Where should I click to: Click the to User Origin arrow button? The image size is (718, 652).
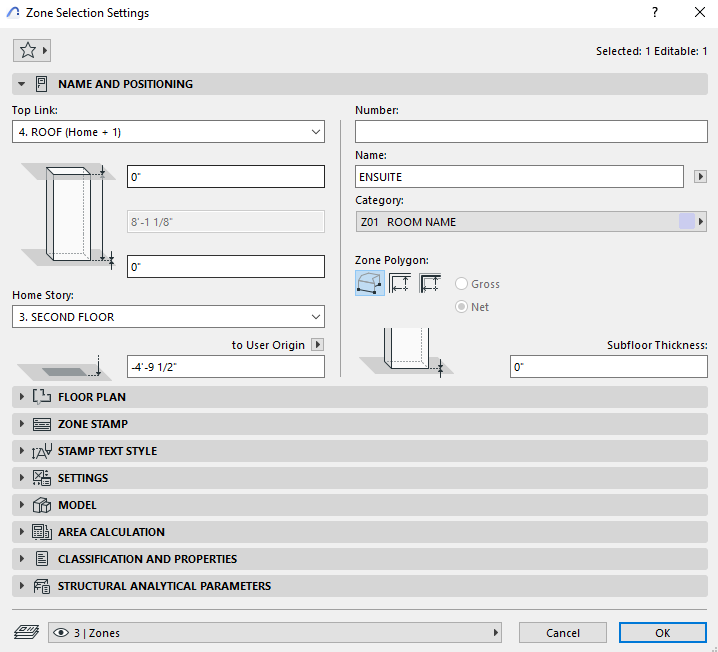(318, 345)
